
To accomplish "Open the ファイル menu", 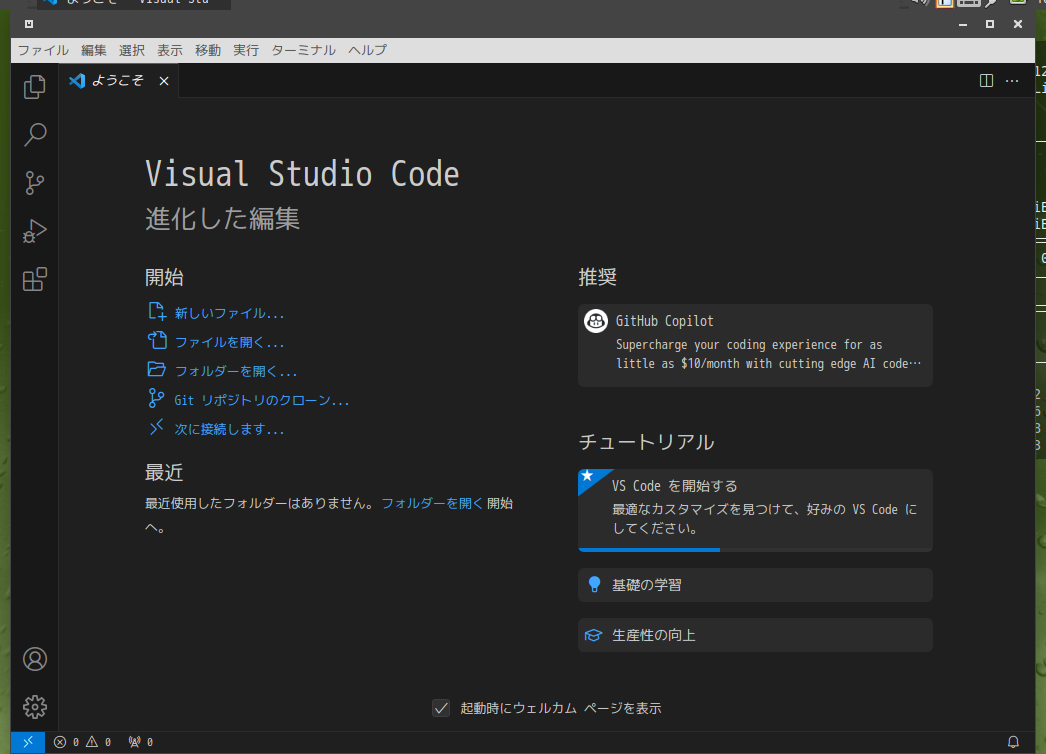I will click(43, 51).
